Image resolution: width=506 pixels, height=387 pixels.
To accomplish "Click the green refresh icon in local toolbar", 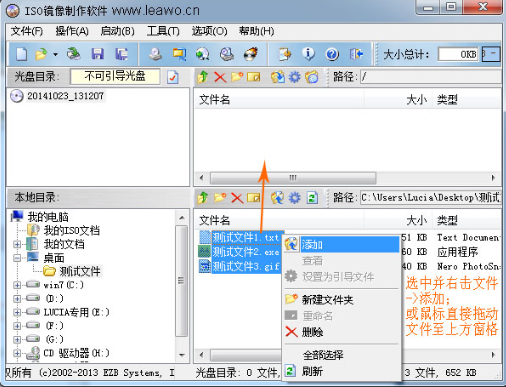I will pos(312,198).
